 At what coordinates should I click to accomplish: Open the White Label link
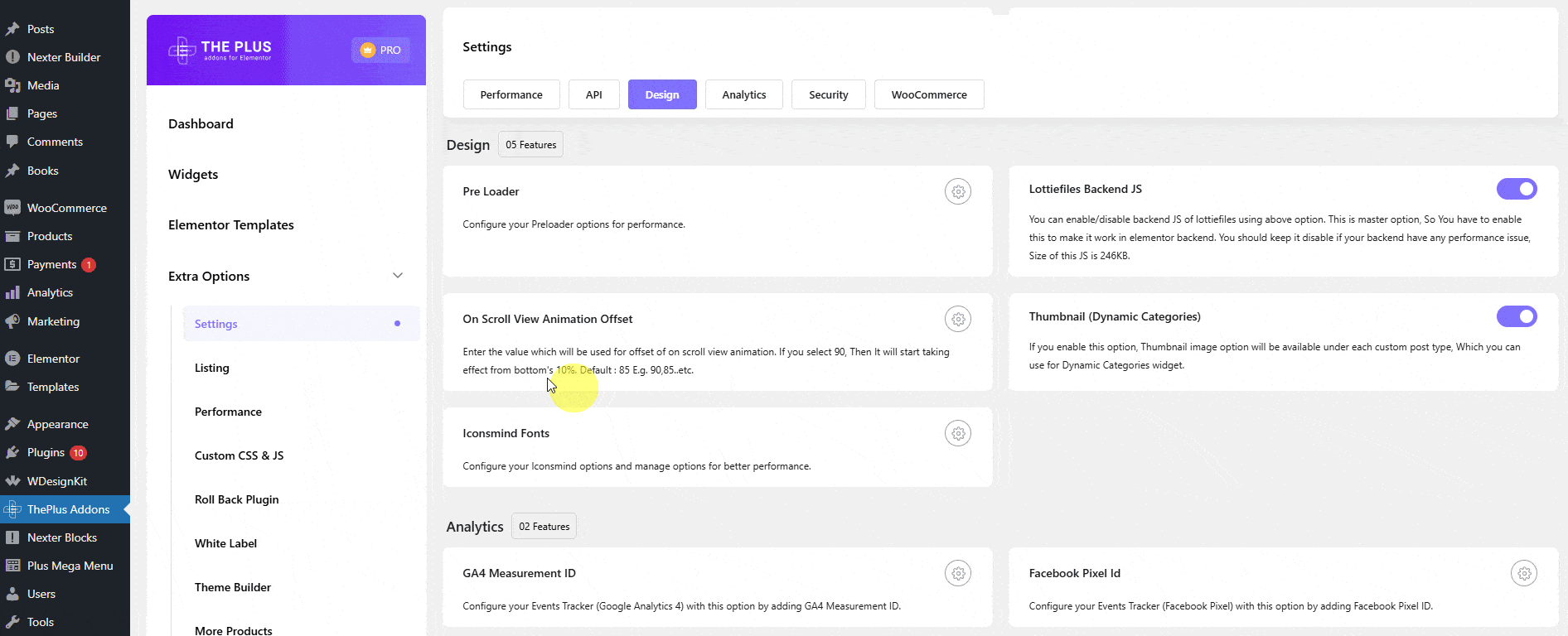click(x=225, y=543)
